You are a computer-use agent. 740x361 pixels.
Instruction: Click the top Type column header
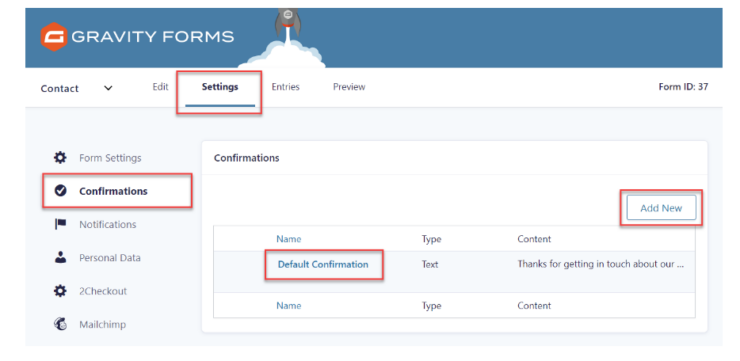tap(431, 239)
